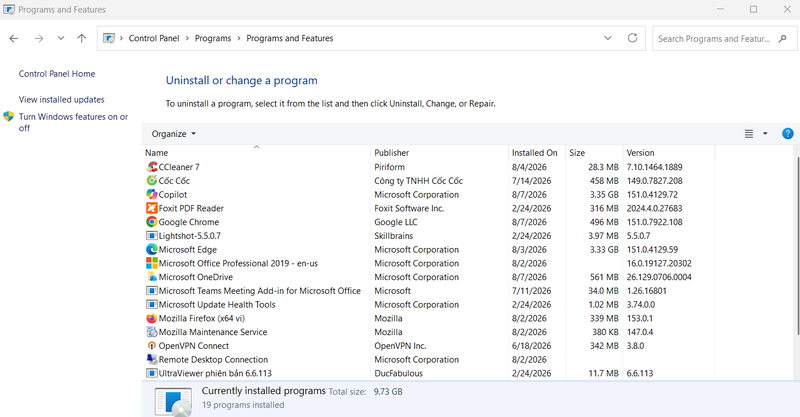Select the OpenVPN Connect row name
800x417 pixels.
[194, 346]
